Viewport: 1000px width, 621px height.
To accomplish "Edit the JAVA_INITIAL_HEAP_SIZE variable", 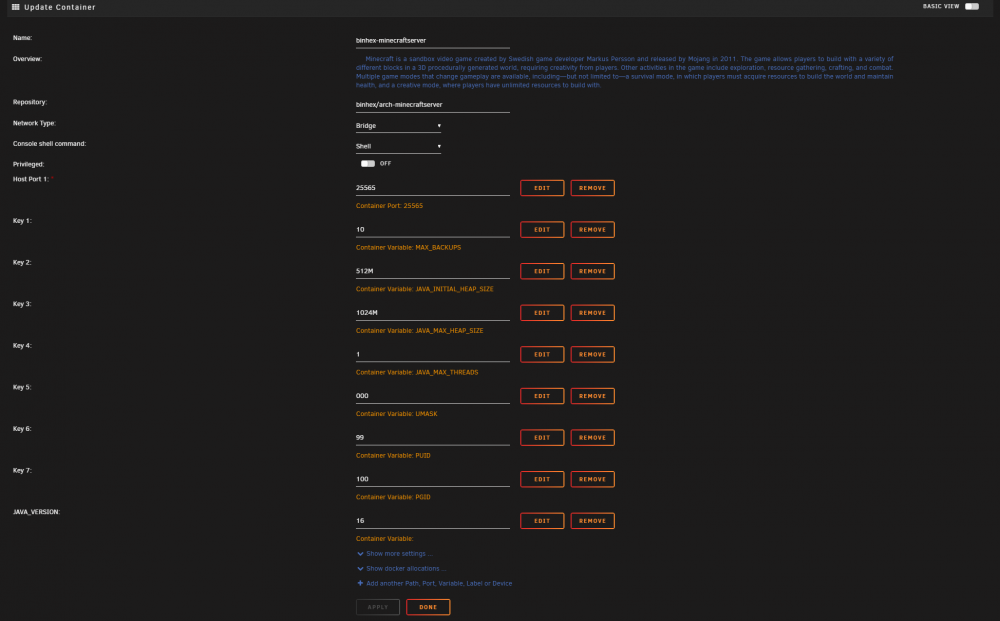I will pyautogui.click(x=542, y=271).
